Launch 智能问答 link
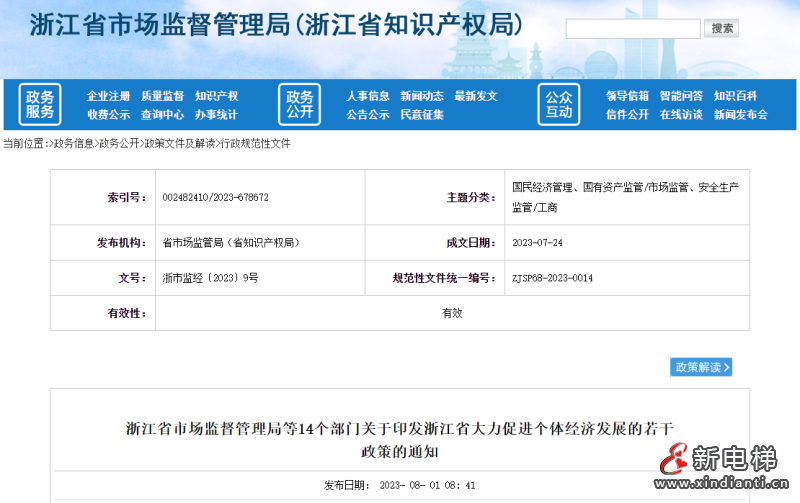Screen dimensions: 800x503 click(x=681, y=96)
